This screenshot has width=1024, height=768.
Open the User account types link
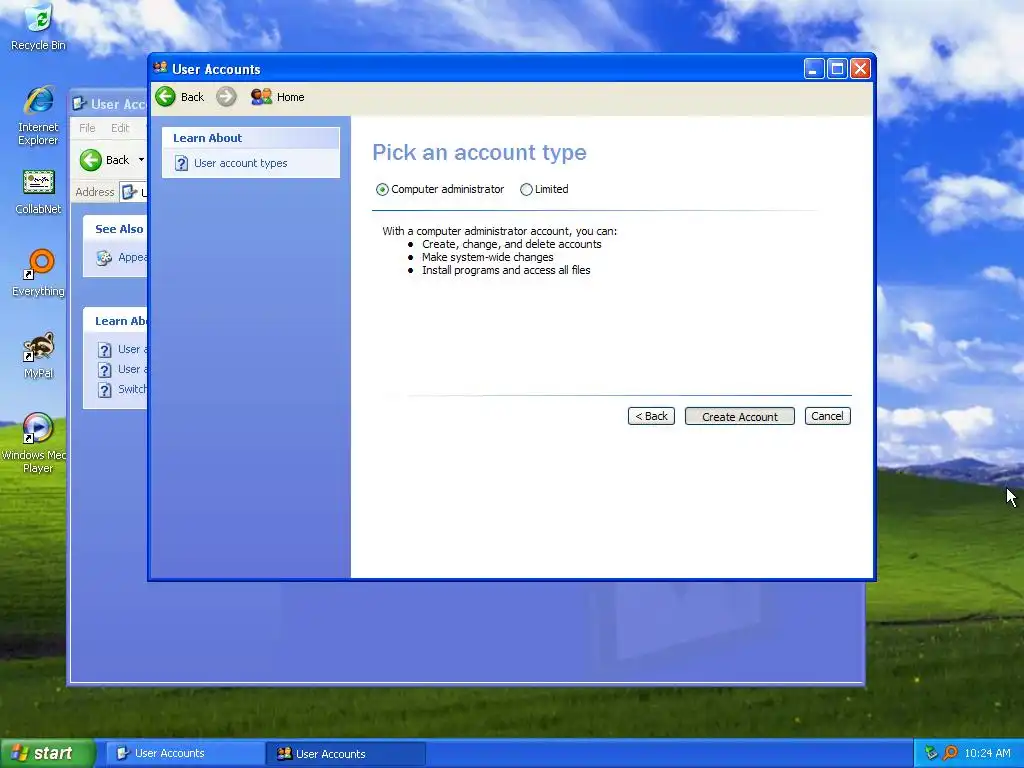240,163
